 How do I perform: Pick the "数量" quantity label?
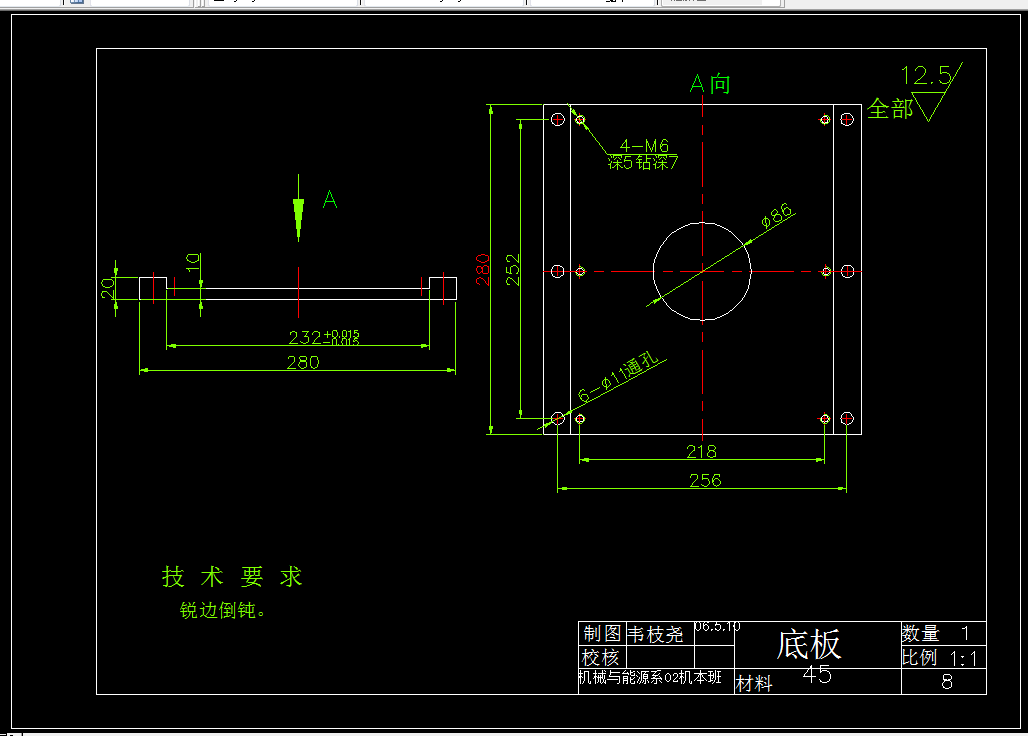[920, 633]
